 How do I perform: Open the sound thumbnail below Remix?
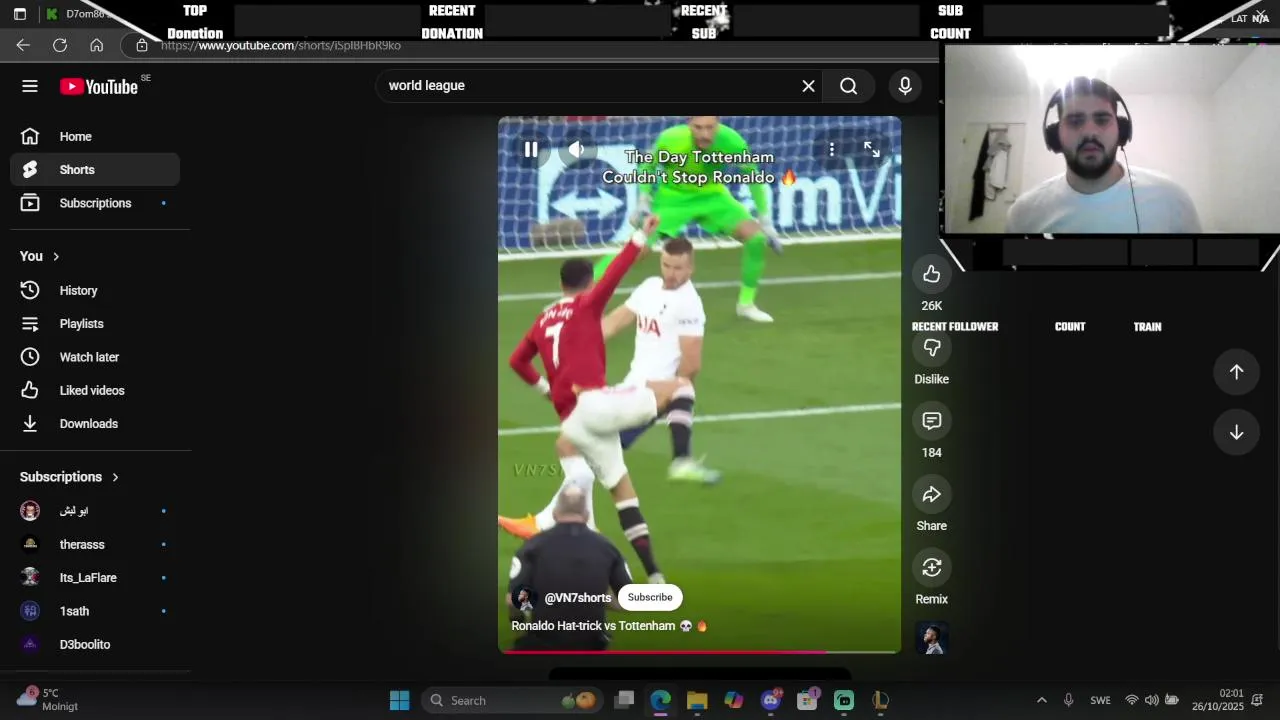pos(932,638)
